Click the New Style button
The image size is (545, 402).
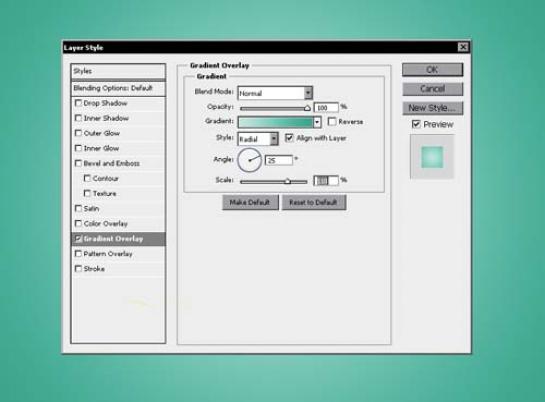(432, 108)
